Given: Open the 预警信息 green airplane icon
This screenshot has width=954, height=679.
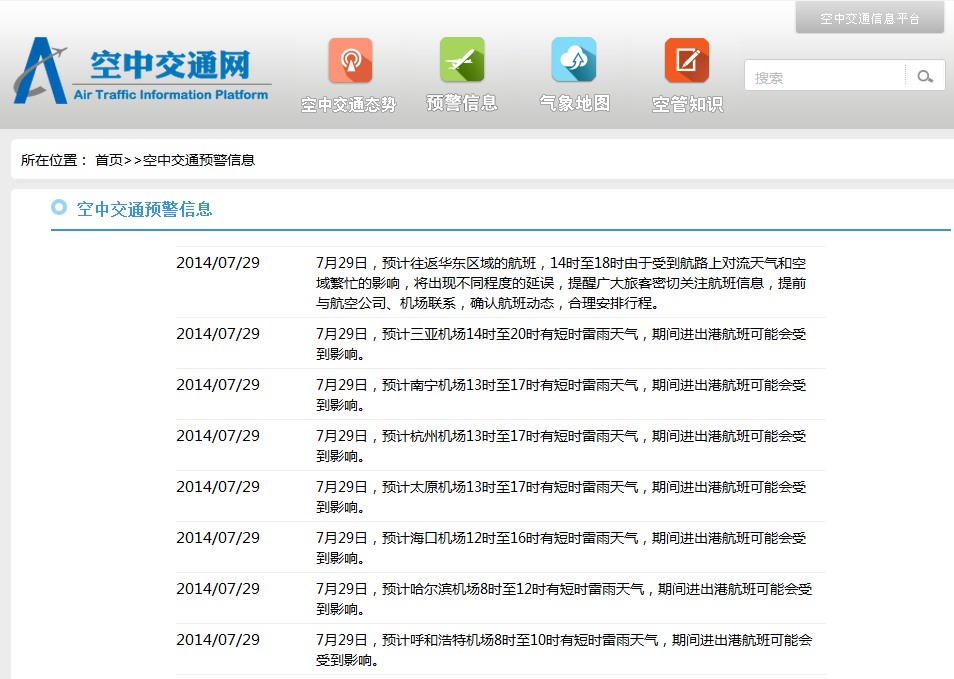Looking at the screenshot, I should (x=462, y=60).
